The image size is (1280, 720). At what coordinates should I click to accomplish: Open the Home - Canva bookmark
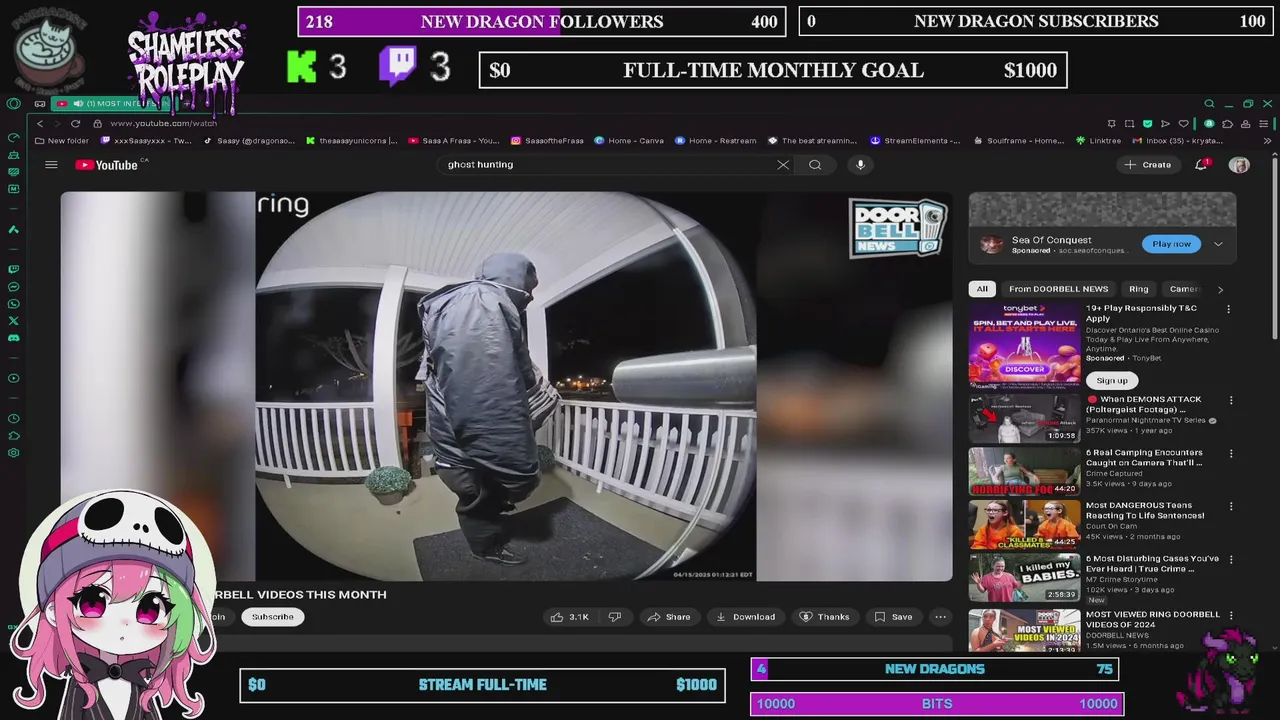(628, 141)
